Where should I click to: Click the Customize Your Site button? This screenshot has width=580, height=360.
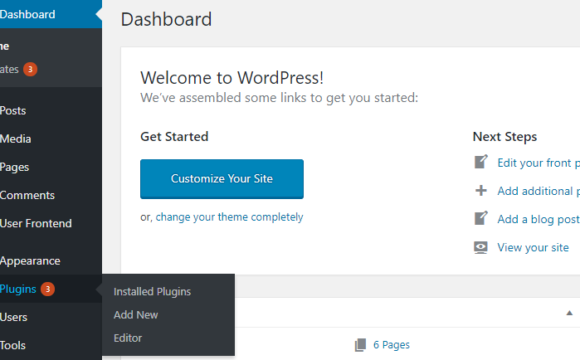222,179
